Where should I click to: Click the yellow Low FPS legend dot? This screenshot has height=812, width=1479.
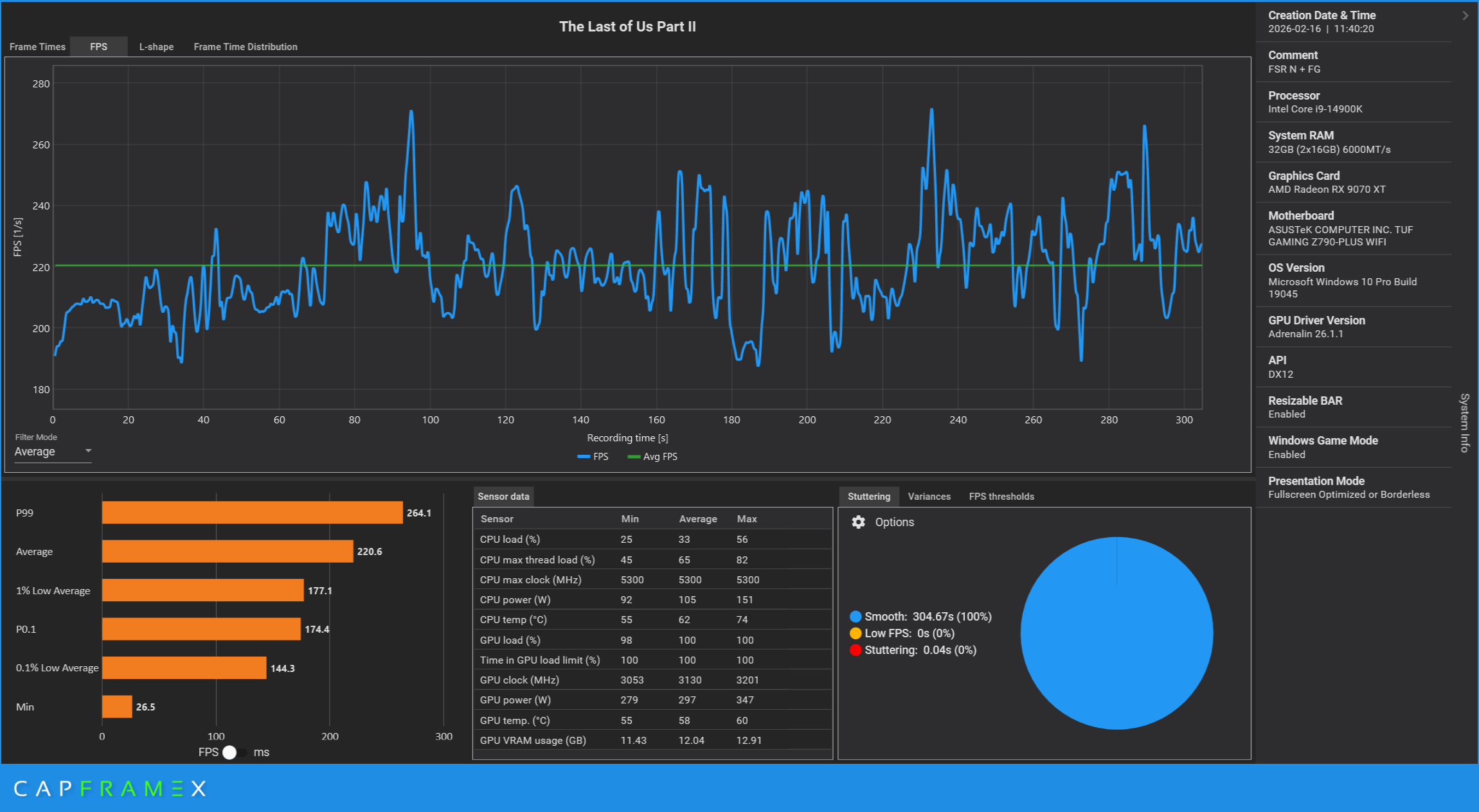856,633
